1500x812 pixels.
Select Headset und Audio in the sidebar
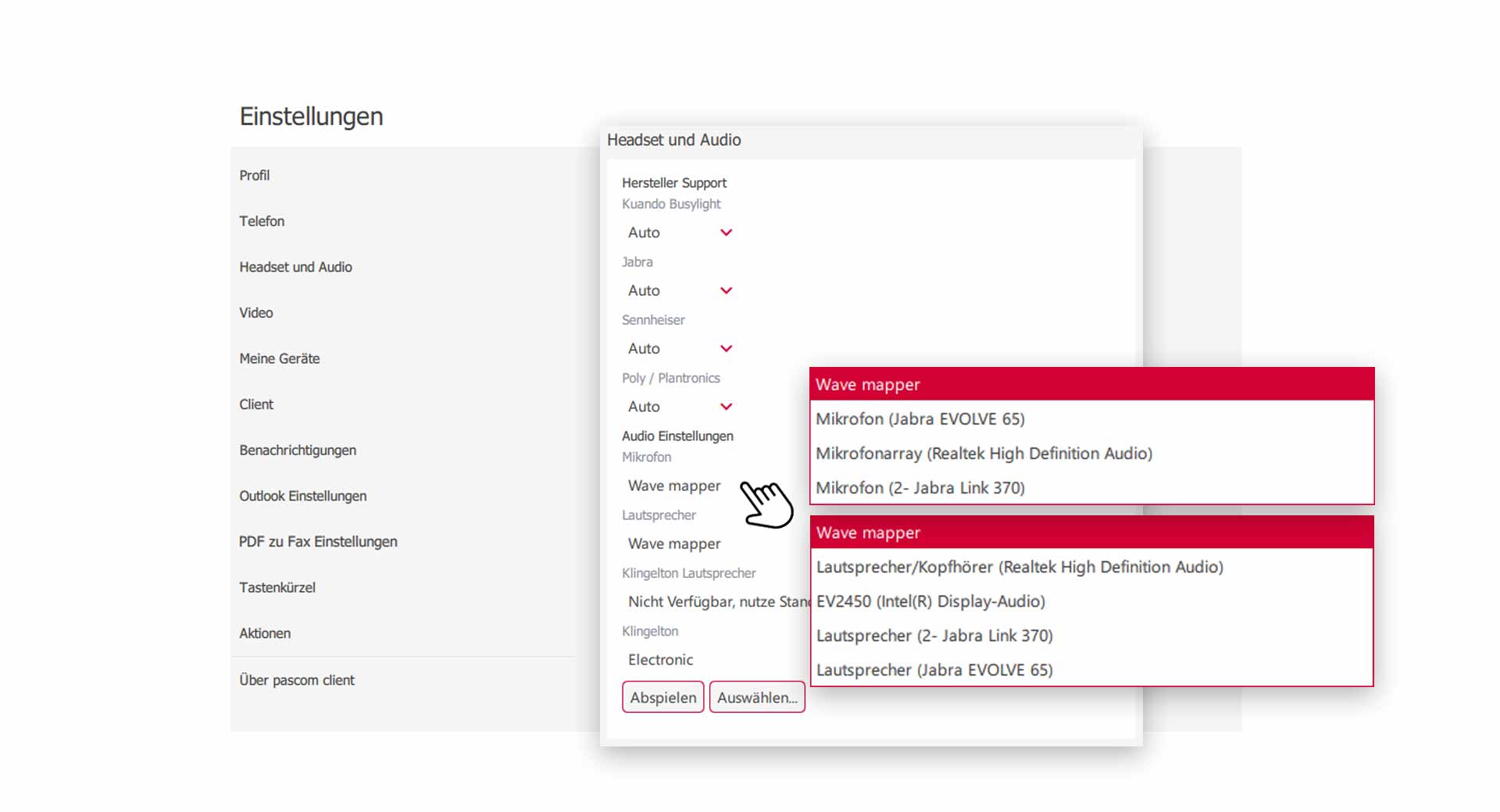tap(295, 267)
